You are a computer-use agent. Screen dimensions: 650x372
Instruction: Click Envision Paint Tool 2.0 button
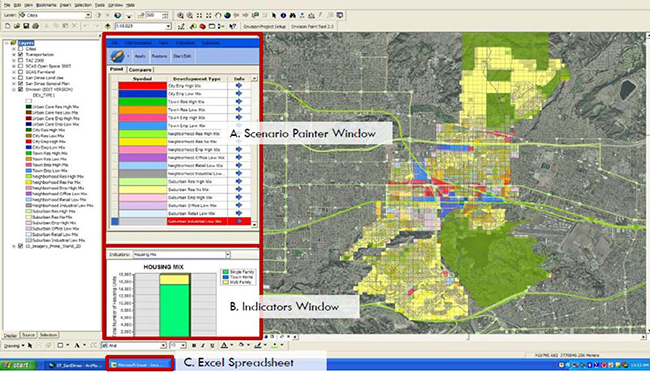[312, 26]
